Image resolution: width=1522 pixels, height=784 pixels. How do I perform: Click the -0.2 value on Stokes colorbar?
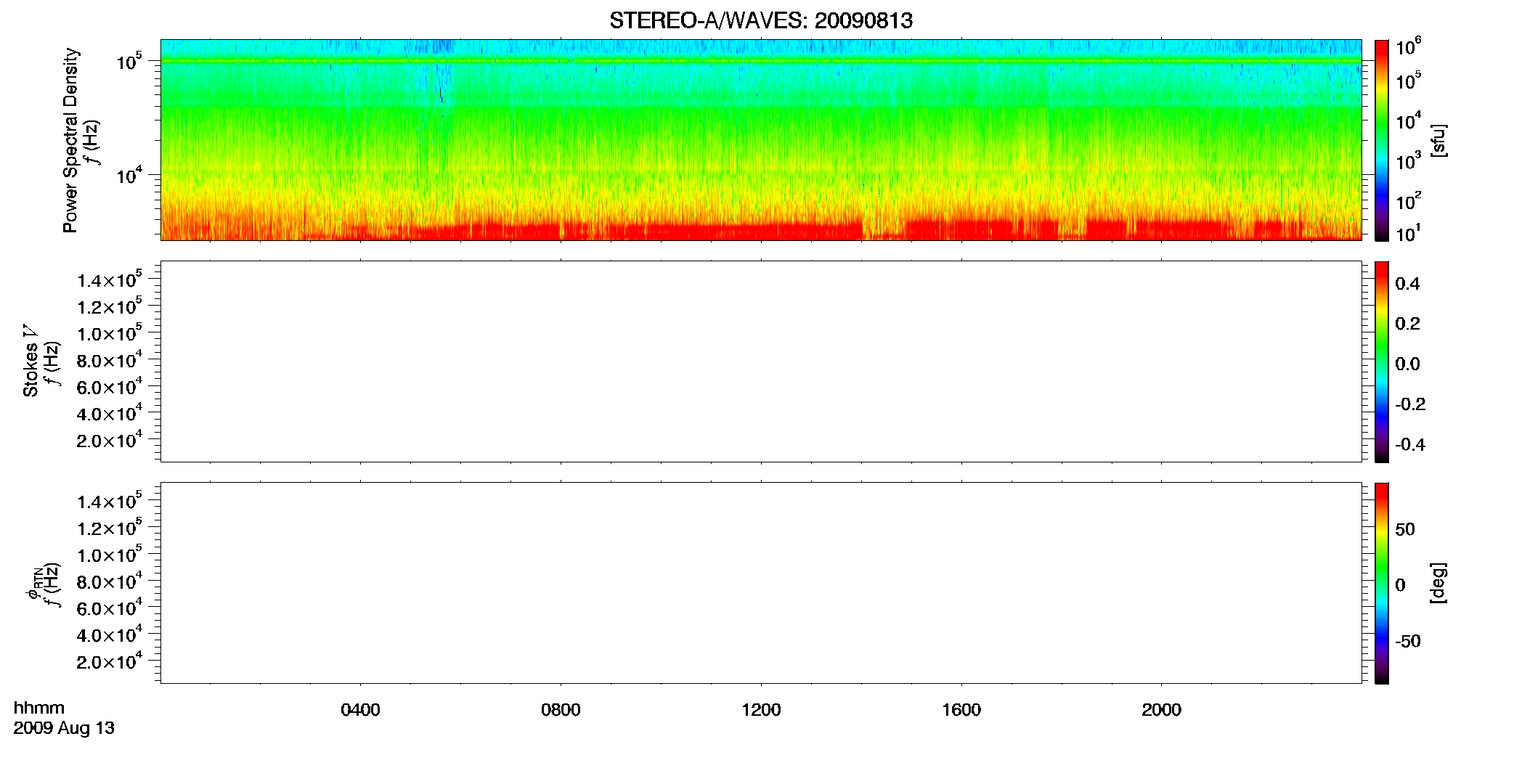click(x=1410, y=404)
